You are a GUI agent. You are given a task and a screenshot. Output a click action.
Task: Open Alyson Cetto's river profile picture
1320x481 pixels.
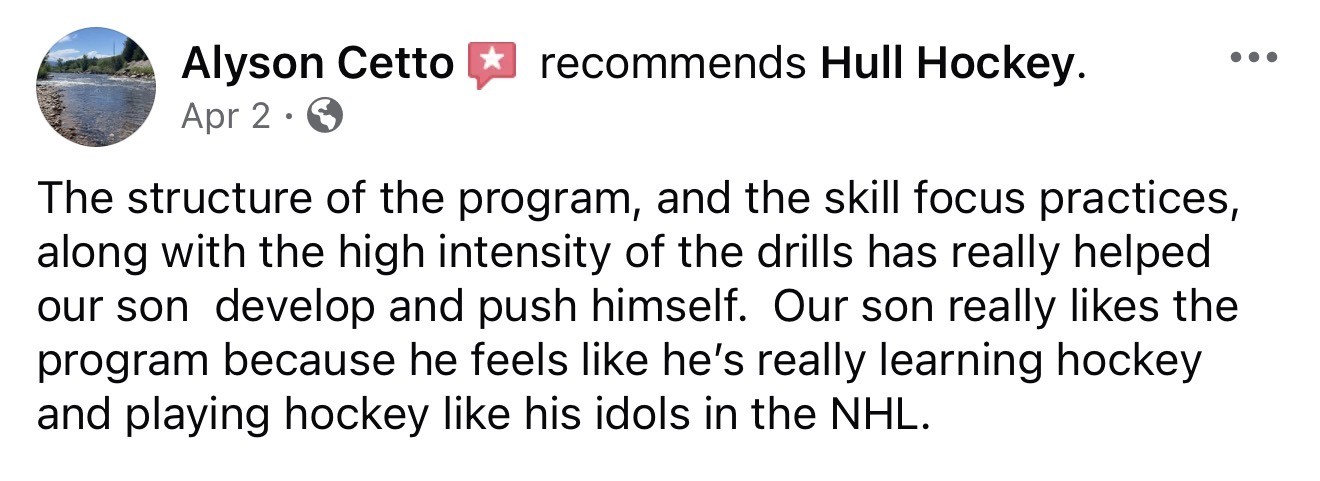pos(96,87)
